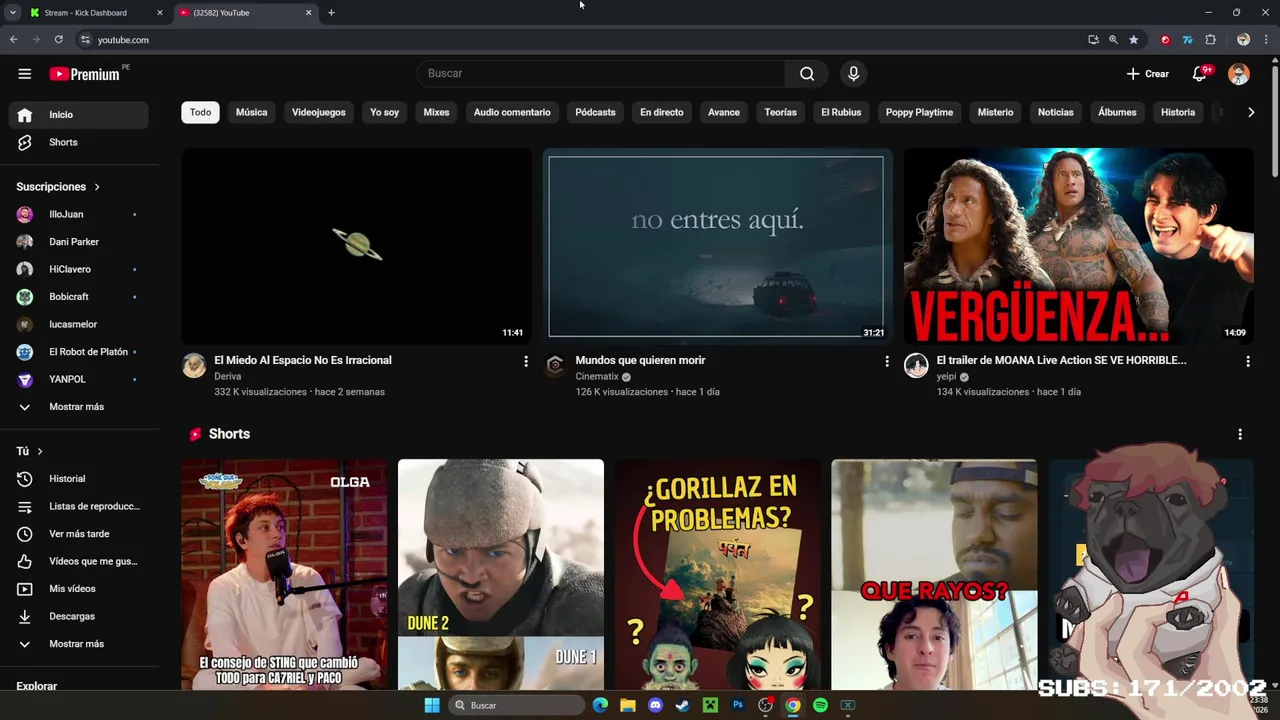1280x720 pixels.
Task: Open the Mundos que quieren morir title
Action: tap(640, 360)
